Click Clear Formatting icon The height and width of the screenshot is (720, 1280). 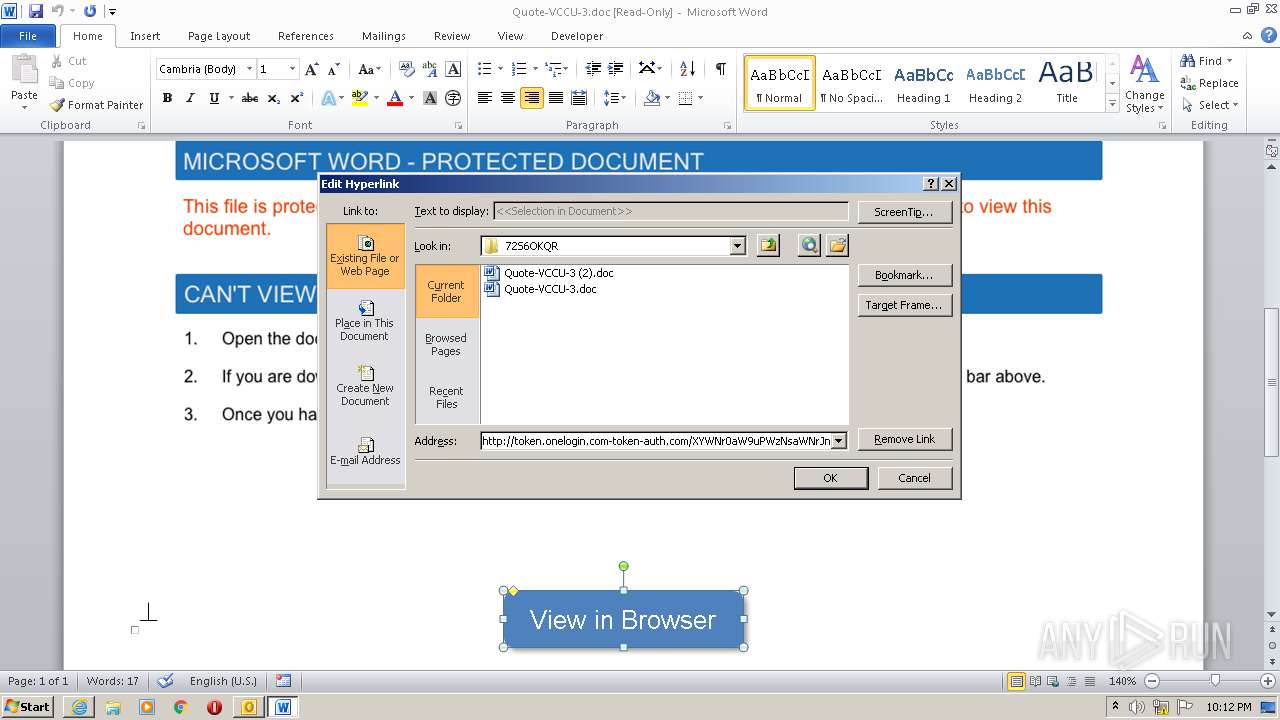406,69
